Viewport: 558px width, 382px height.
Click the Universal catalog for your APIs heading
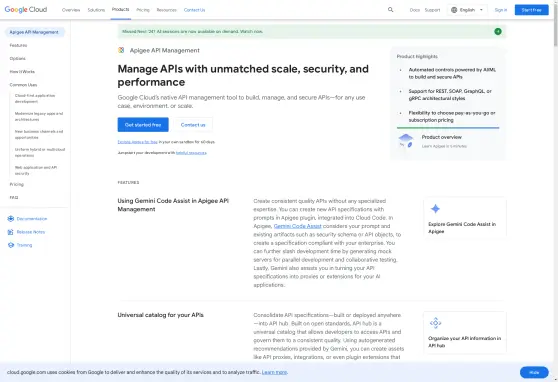pyautogui.click(x=160, y=315)
